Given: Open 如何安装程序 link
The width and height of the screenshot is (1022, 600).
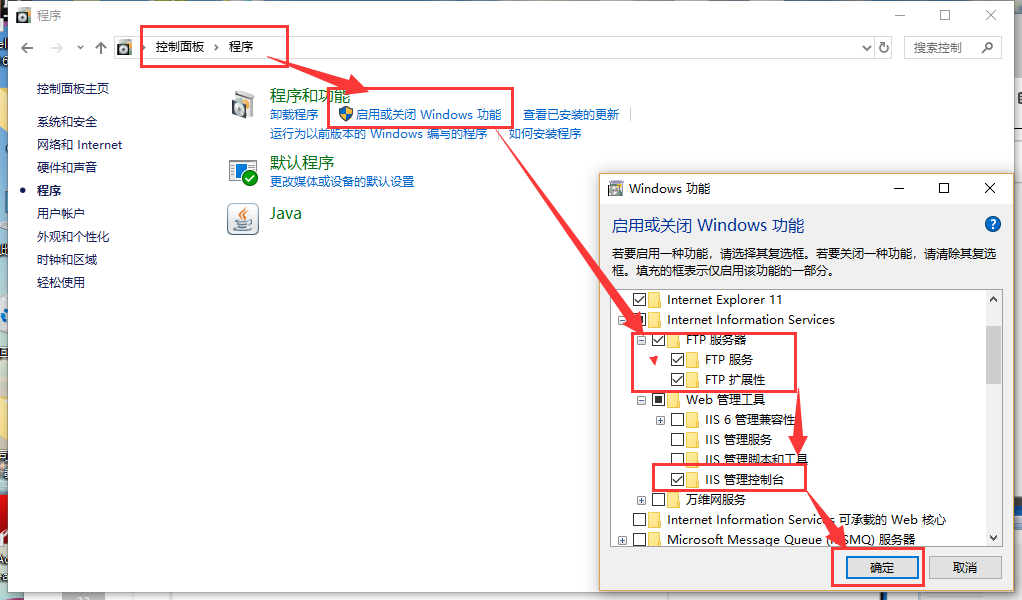Looking at the screenshot, I should [x=545, y=134].
